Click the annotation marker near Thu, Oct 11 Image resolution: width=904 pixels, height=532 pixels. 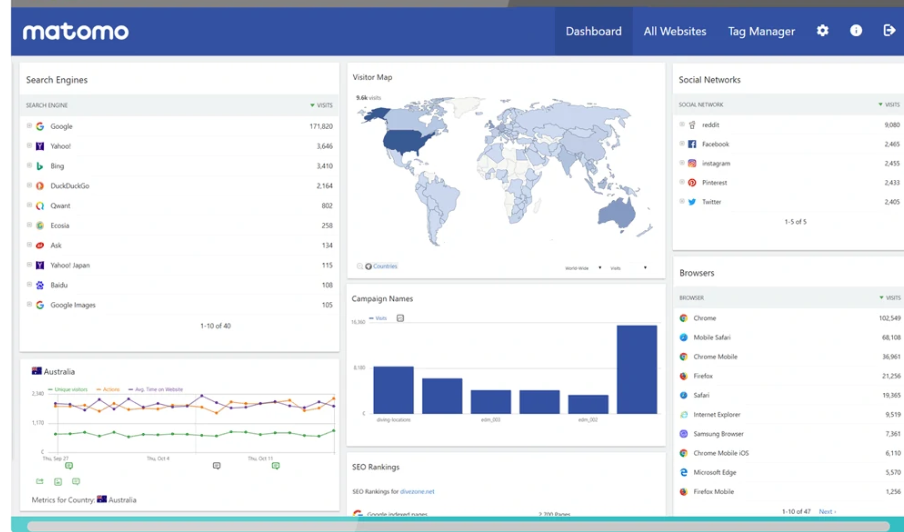click(x=276, y=466)
